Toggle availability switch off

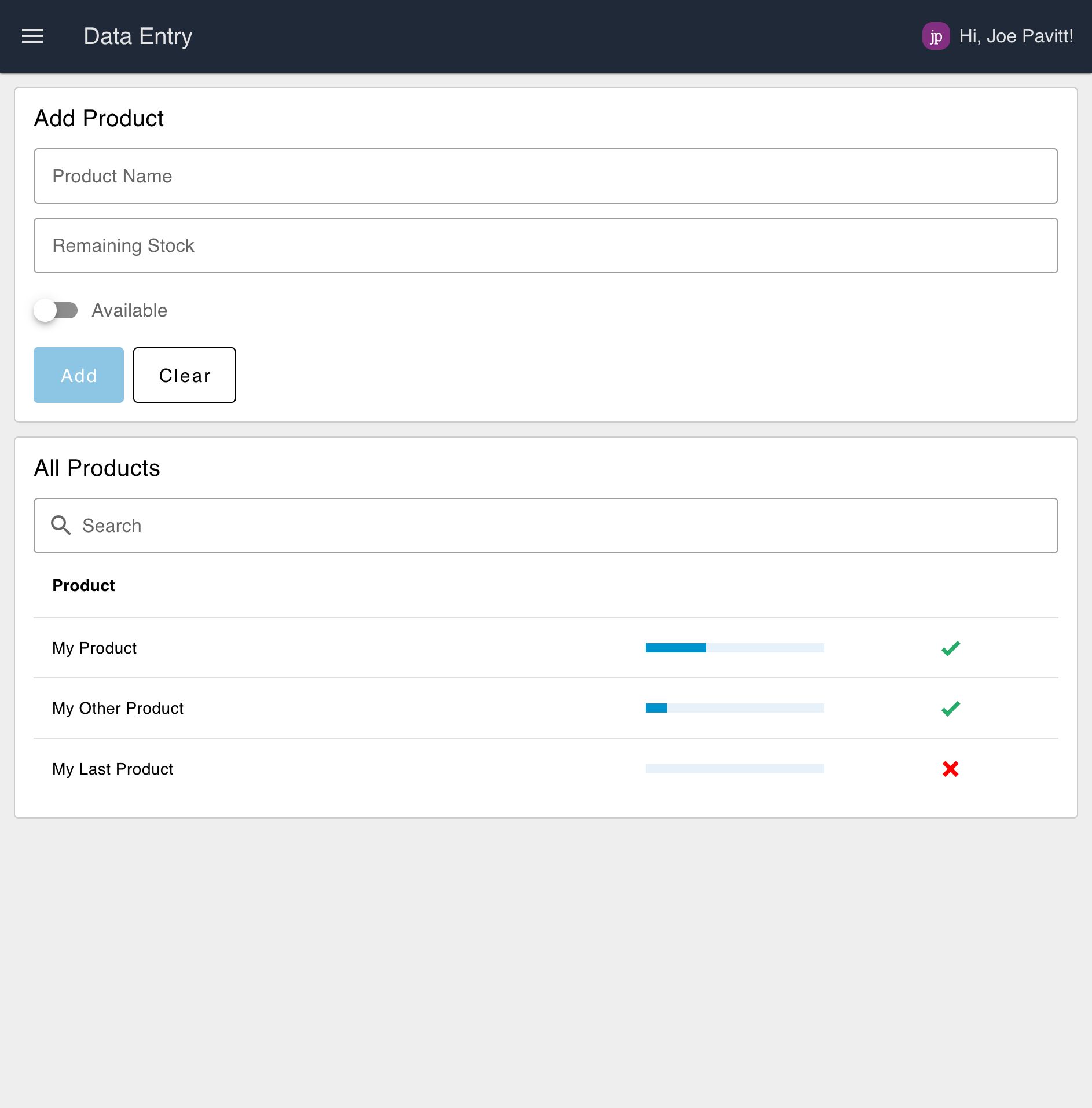click(x=56, y=310)
